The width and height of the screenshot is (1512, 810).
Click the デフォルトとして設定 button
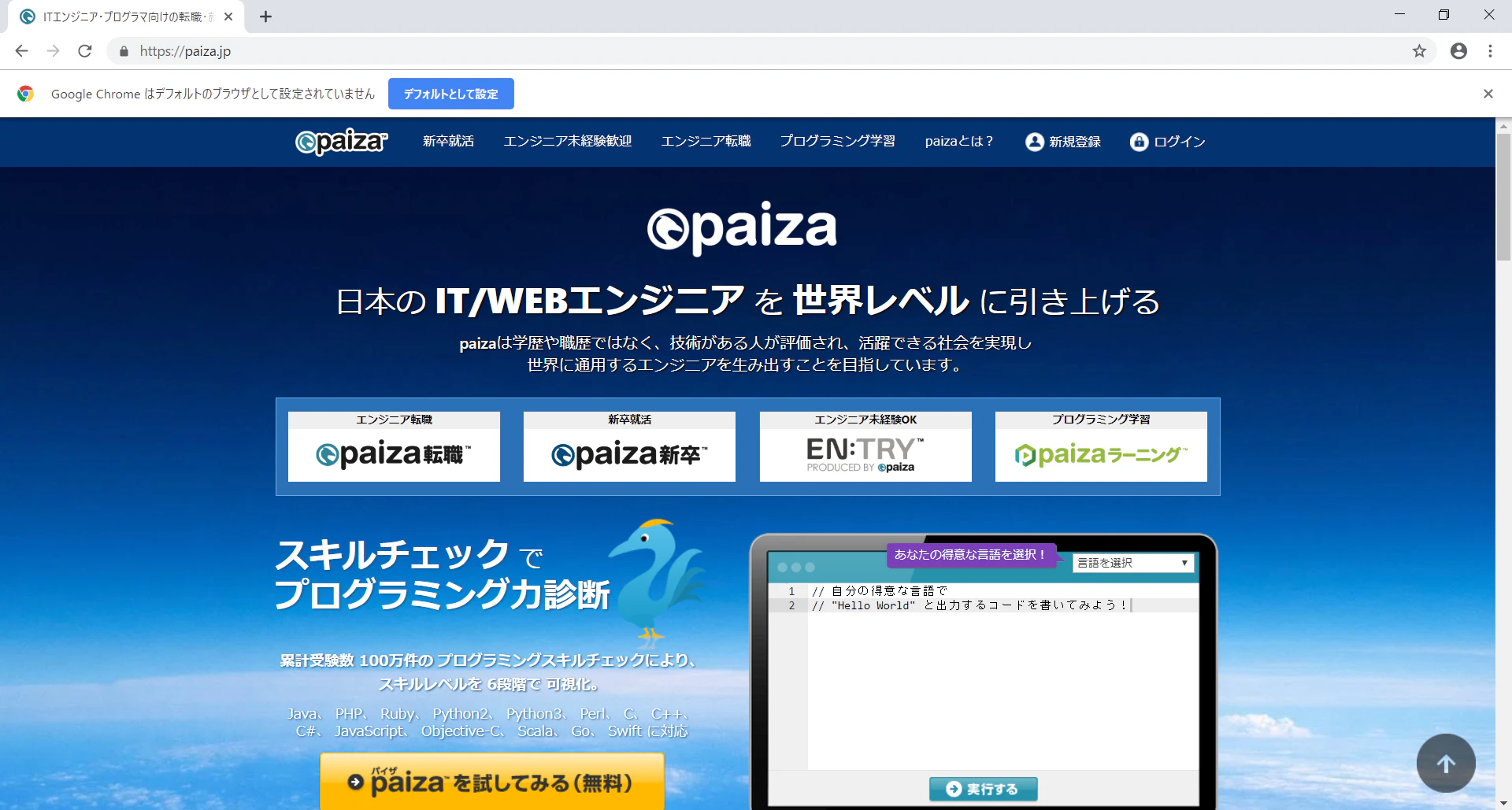click(450, 93)
